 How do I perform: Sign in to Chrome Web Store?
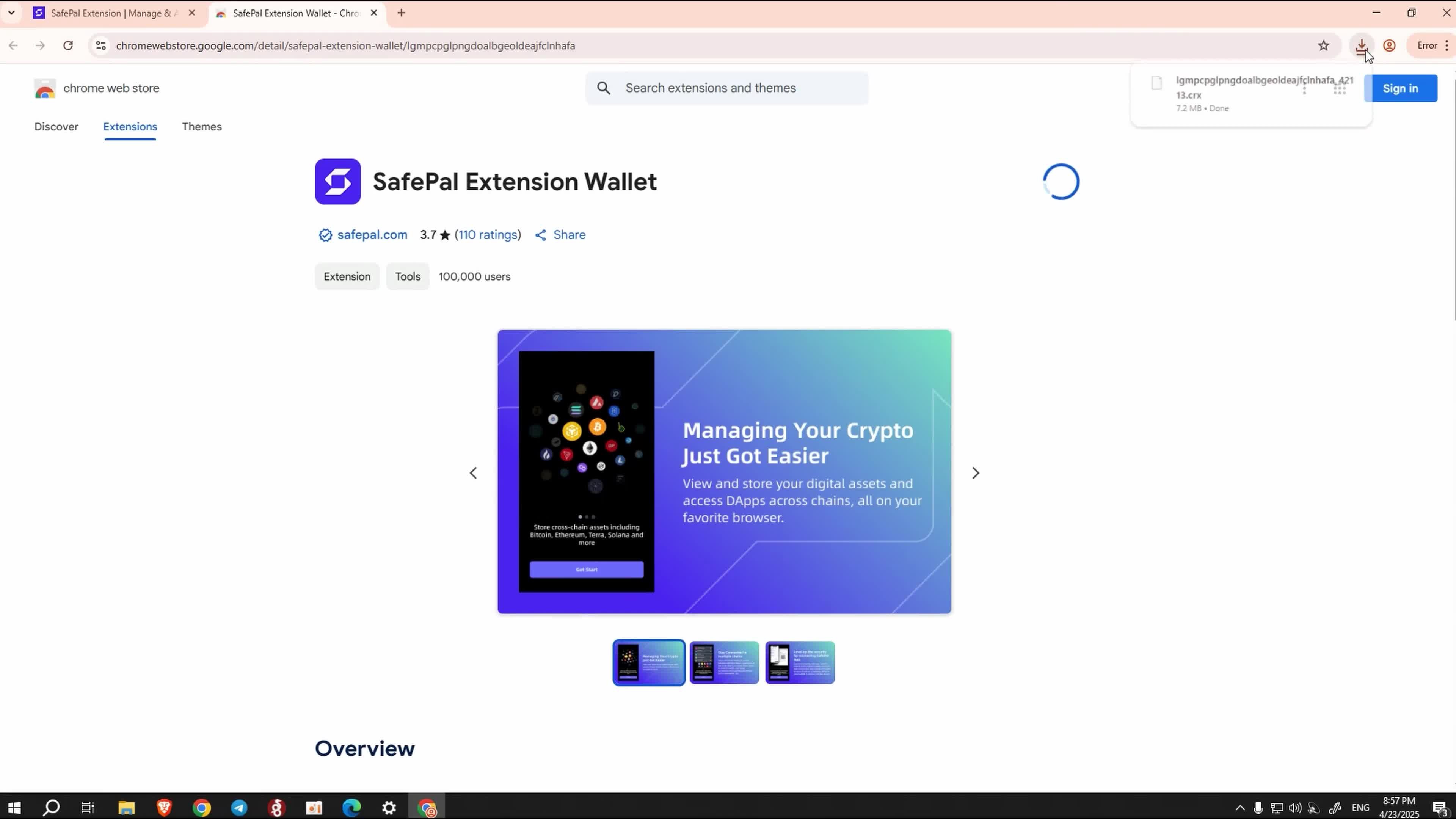tap(1400, 88)
